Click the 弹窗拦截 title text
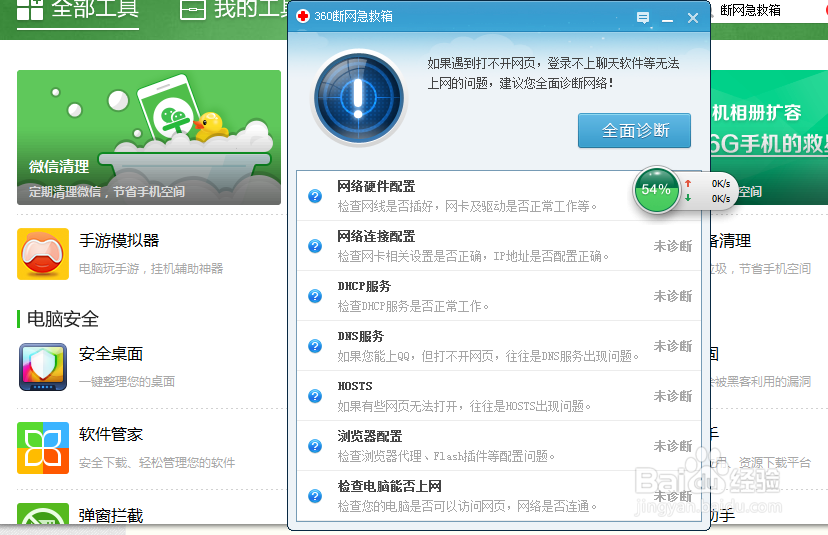This screenshot has height=535, width=828. point(111,515)
